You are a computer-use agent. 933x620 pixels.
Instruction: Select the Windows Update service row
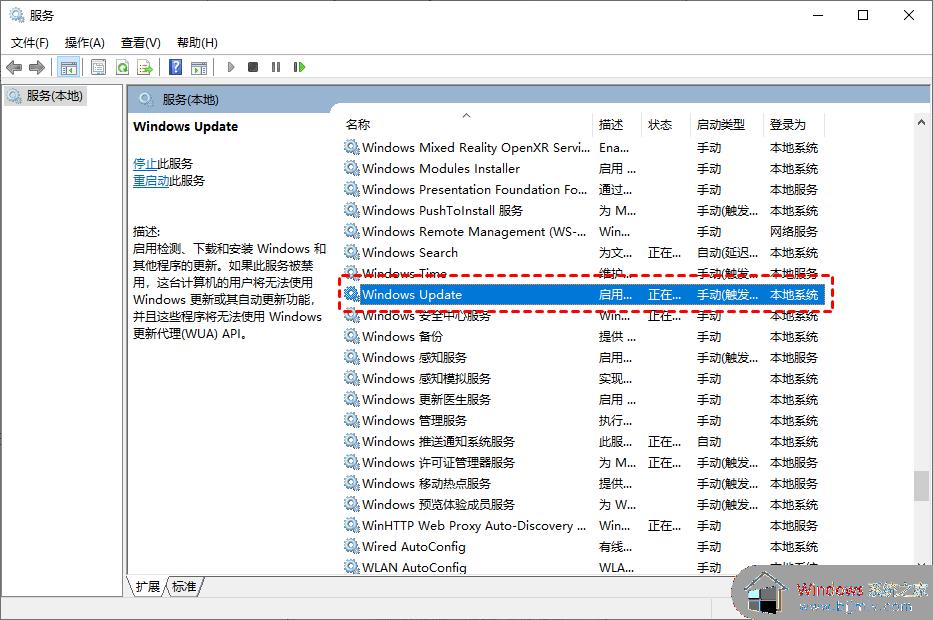tap(583, 294)
